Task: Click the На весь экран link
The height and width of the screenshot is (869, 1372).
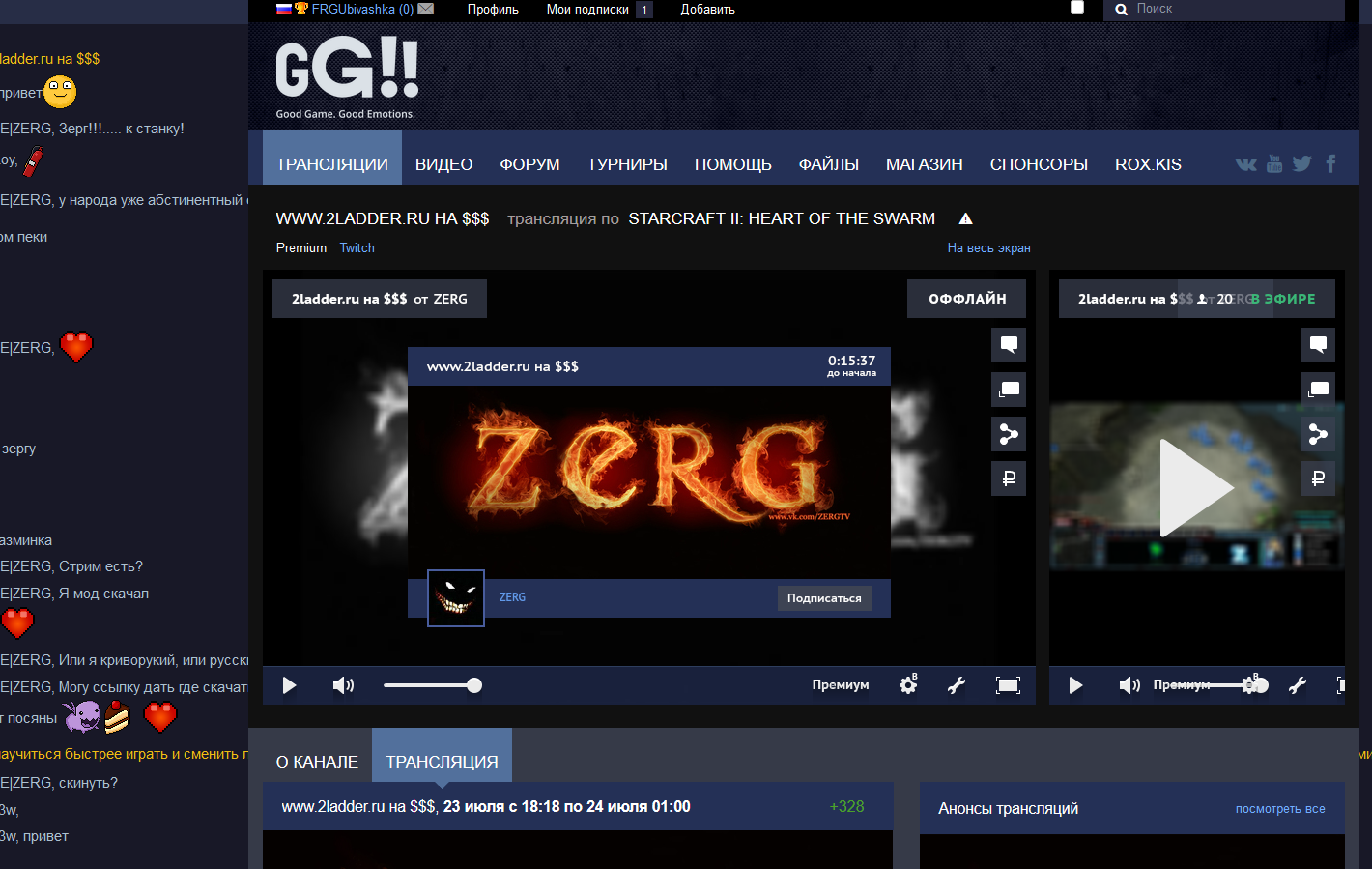Action: click(988, 247)
